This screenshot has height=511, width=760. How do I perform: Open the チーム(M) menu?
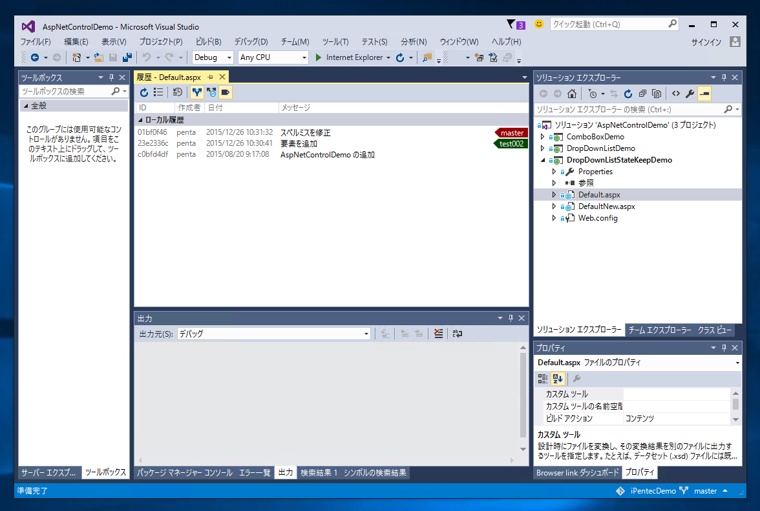tap(295, 42)
